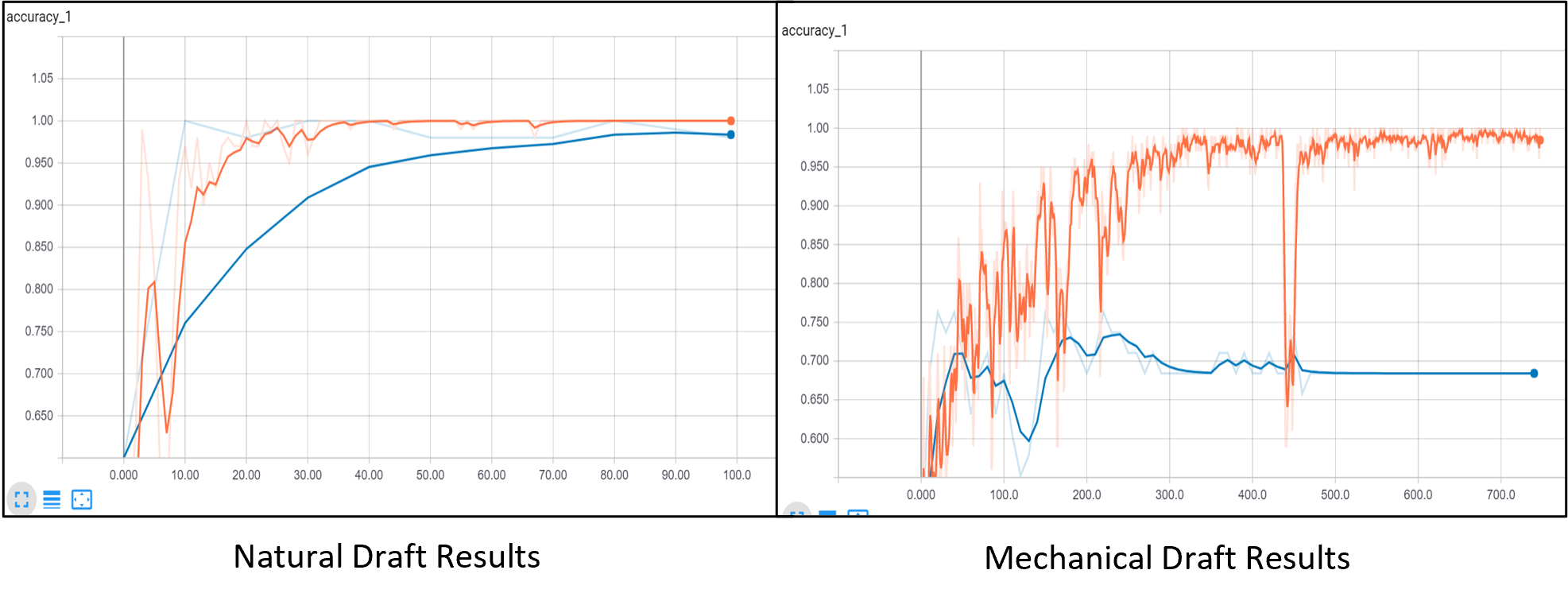
Task: Click the 0.600 y-axis label on right chart
Action: [x=815, y=439]
